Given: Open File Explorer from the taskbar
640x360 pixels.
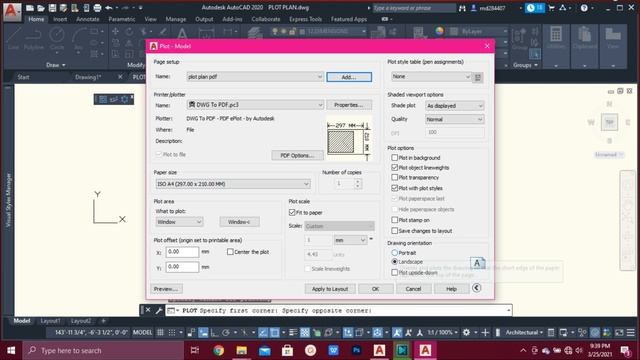Looking at the screenshot, I should [241, 350].
